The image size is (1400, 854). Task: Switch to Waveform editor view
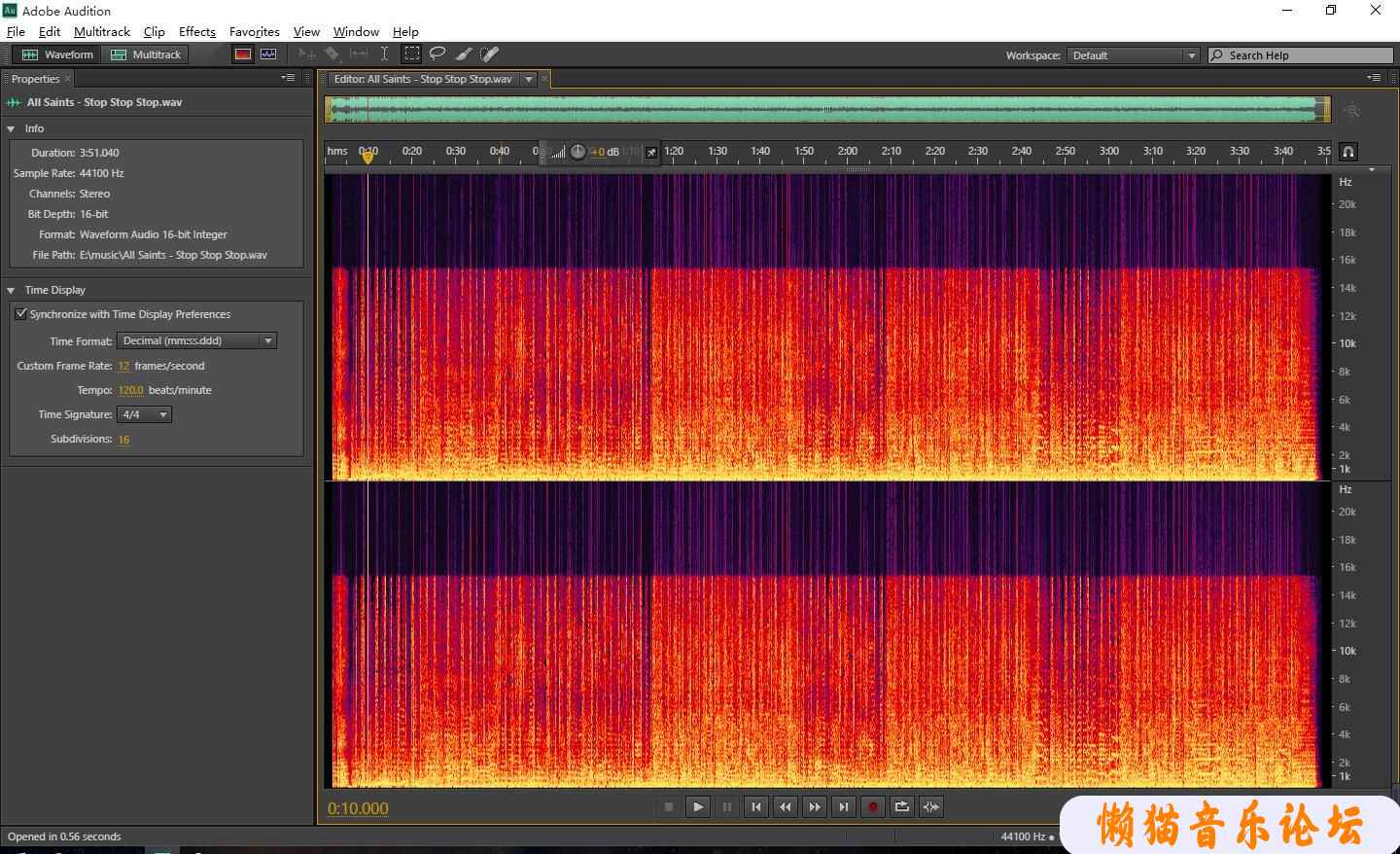pos(58,54)
